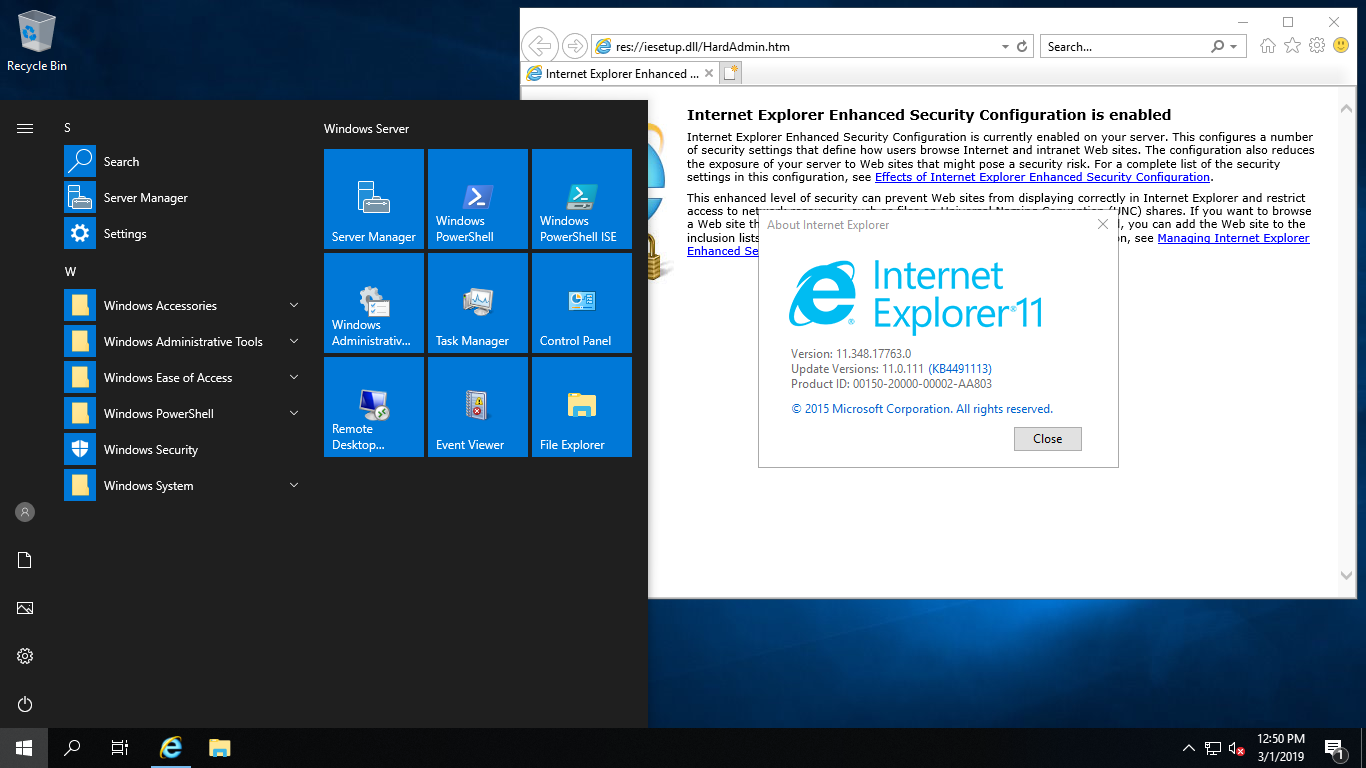Open Recycle Bin desktop icon

(37, 41)
